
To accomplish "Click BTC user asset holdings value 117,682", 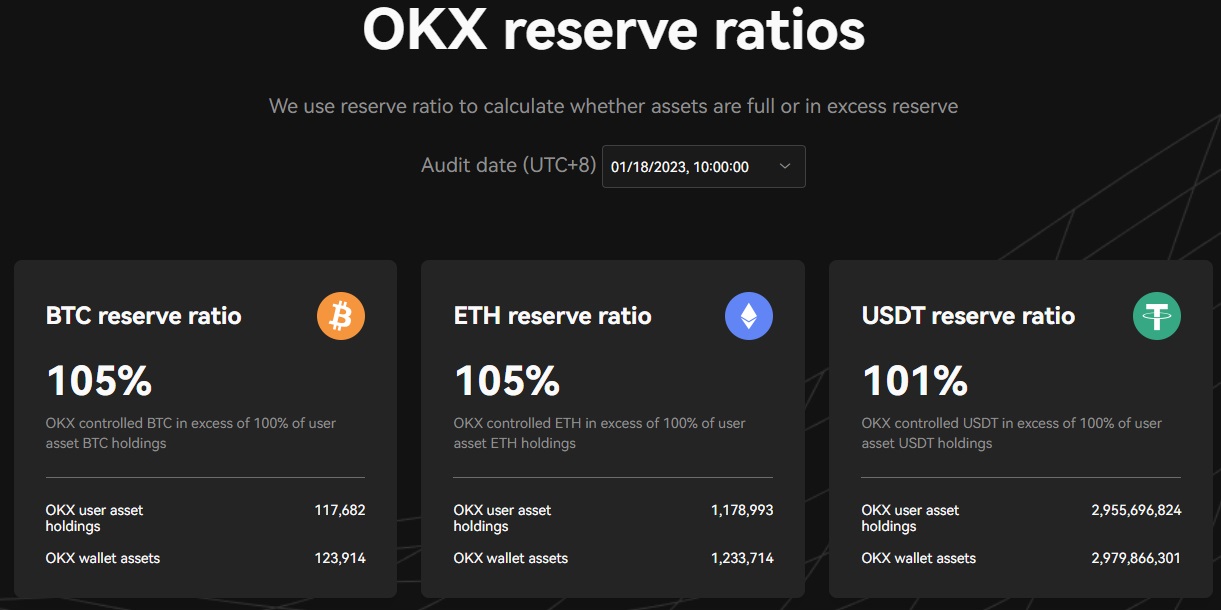I will pos(340,510).
